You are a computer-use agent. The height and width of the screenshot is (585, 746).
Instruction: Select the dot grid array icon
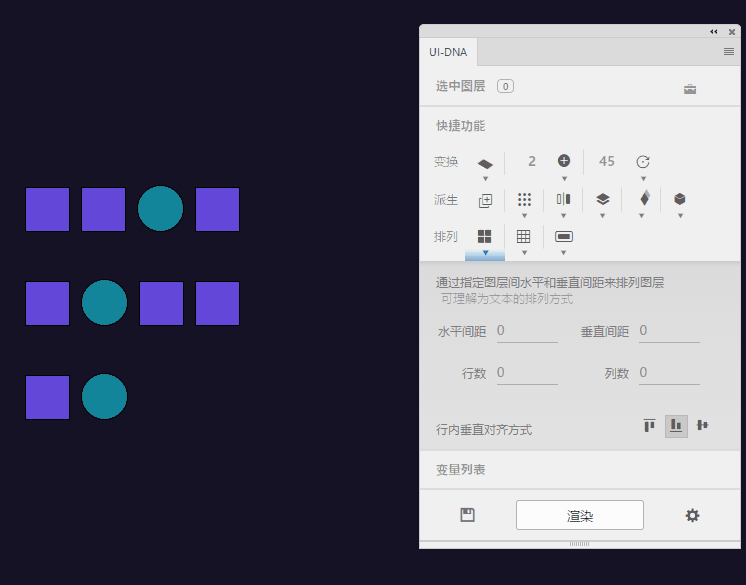[524, 199]
